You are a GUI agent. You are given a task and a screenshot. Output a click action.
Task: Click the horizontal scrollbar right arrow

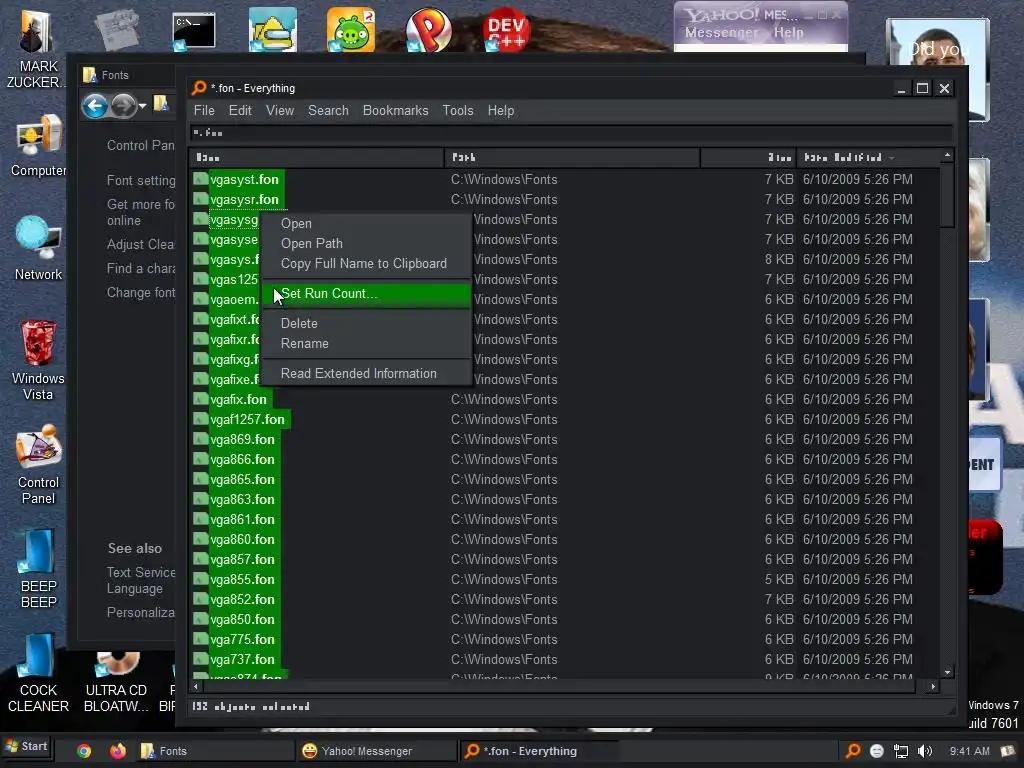(x=933, y=686)
